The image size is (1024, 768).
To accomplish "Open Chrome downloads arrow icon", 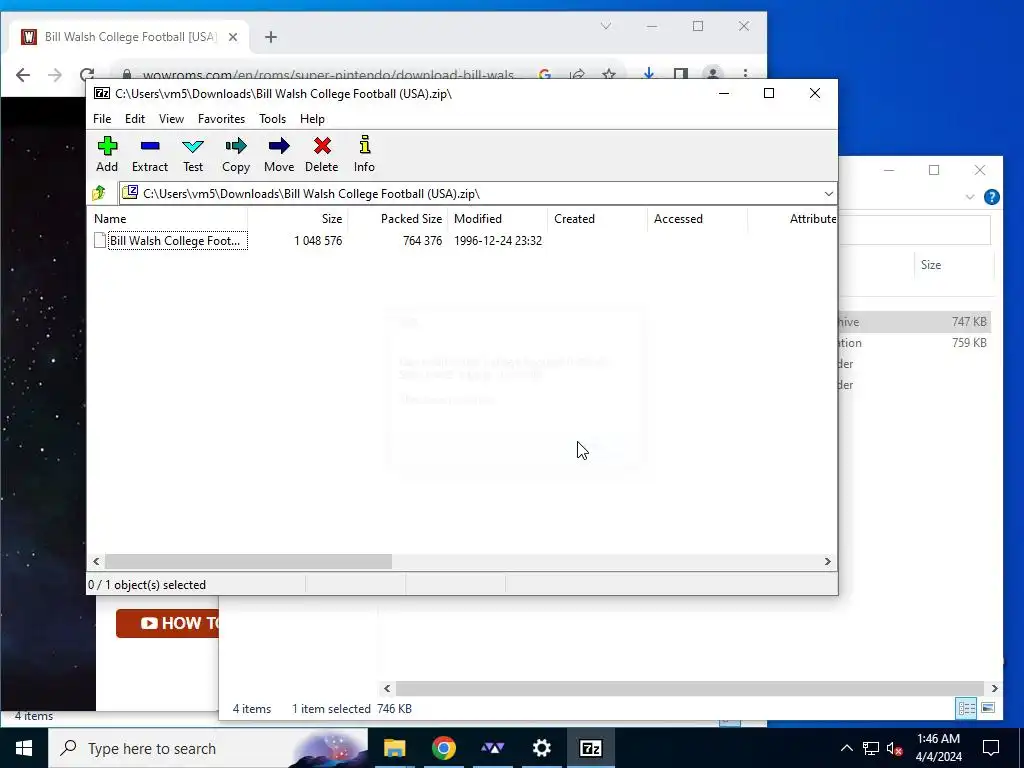I will click(648, 74).
